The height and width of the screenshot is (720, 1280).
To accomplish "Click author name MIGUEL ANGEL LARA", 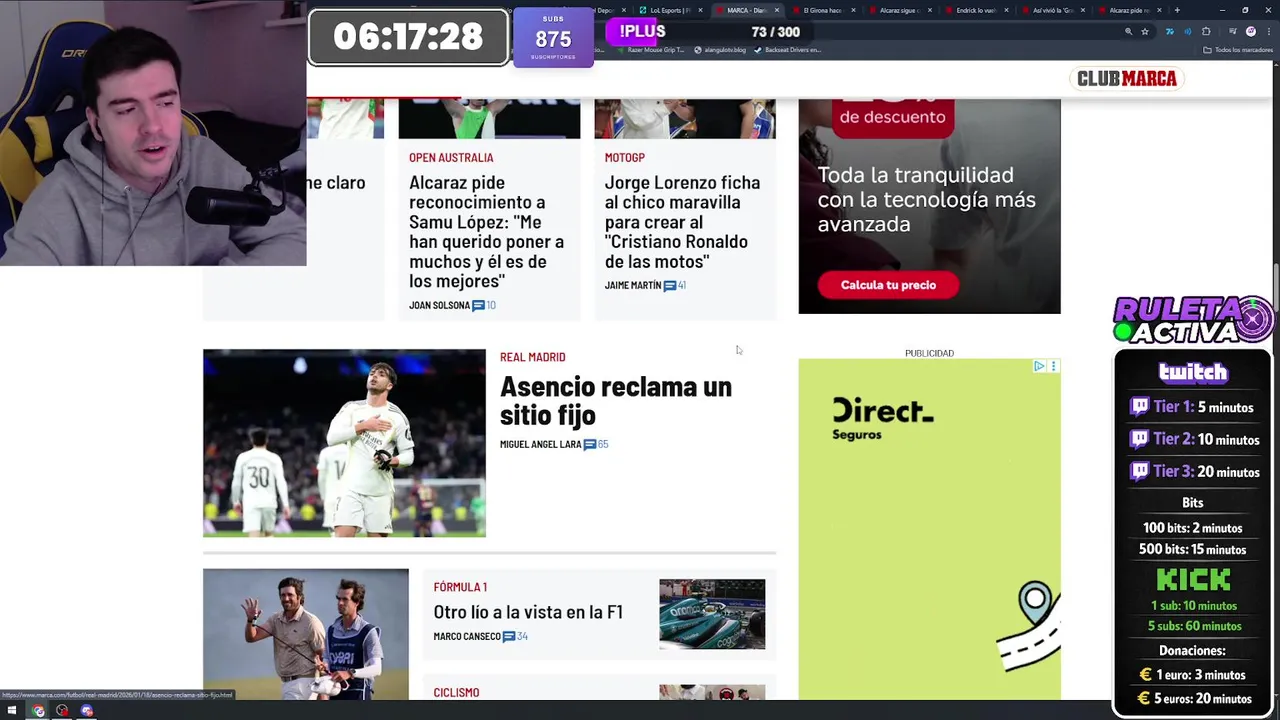I will click(540, 444).
